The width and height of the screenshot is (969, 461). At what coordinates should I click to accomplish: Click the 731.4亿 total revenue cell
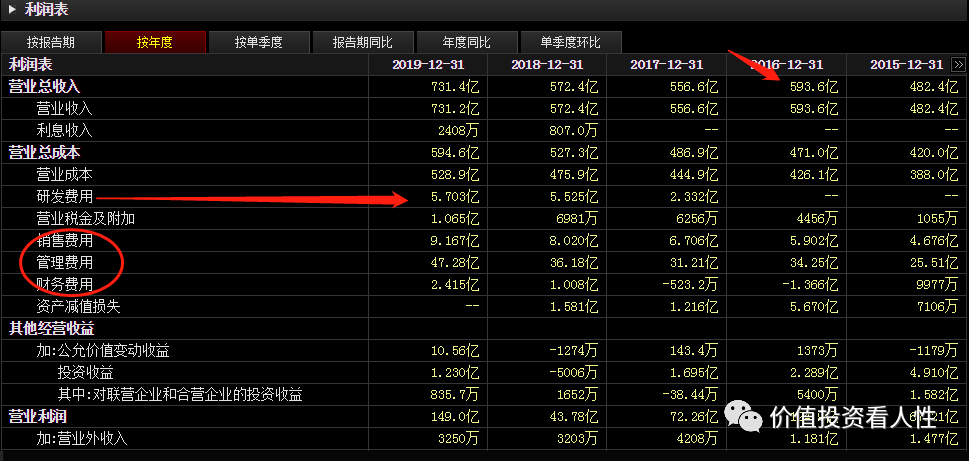coord(455,87)
